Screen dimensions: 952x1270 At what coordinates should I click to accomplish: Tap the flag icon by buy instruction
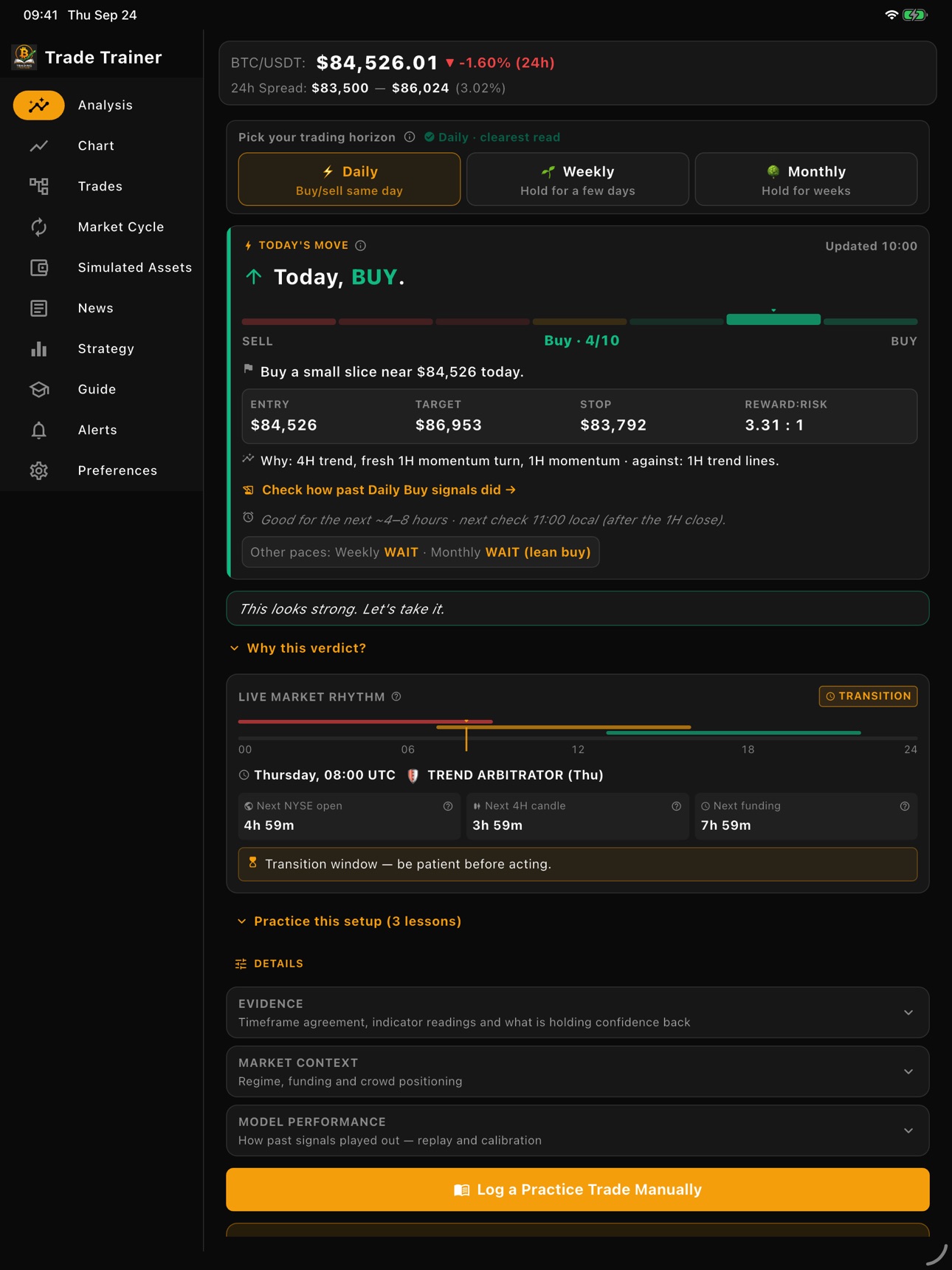pyautogui.click(x=249, y=369)
